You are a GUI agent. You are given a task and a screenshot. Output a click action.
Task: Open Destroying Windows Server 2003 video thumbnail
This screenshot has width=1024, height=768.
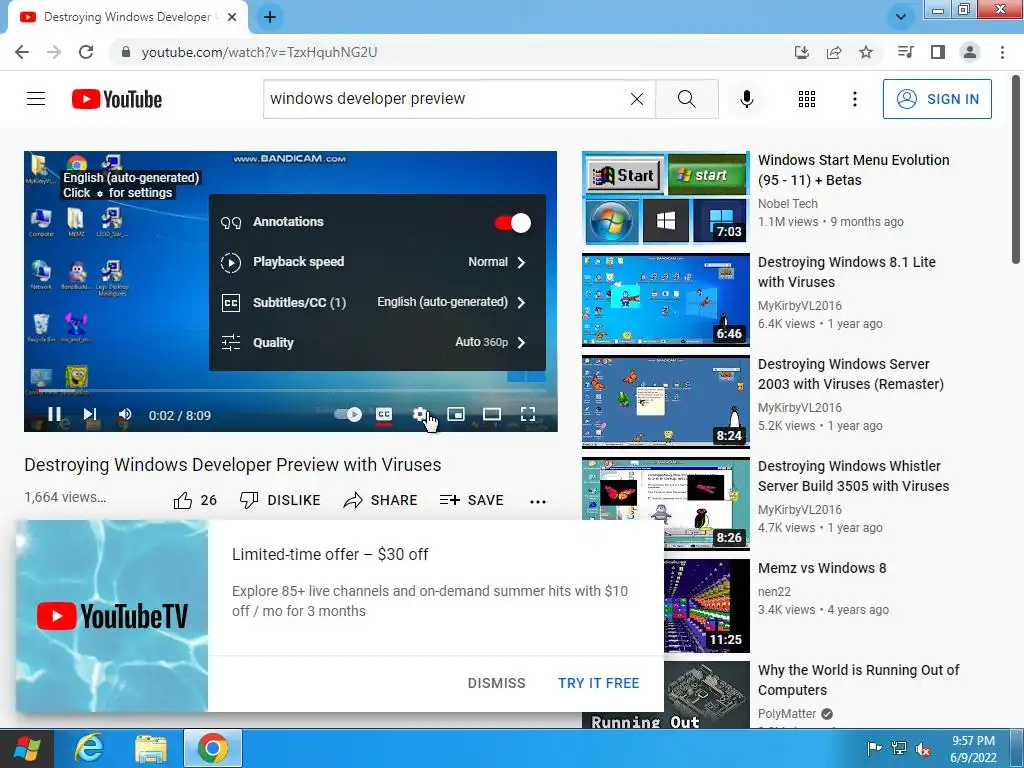(x=665, y=402)
